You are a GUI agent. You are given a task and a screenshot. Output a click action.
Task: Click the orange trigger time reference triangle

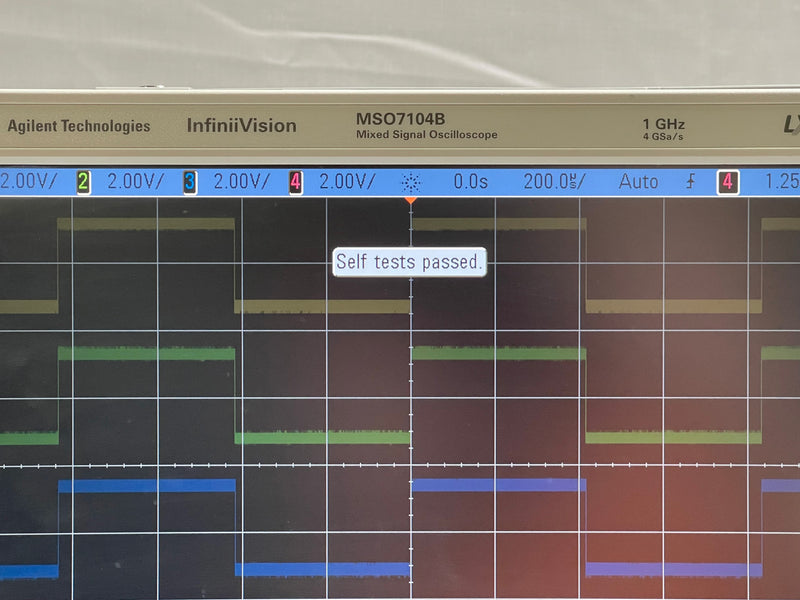[x=410, y=201]
